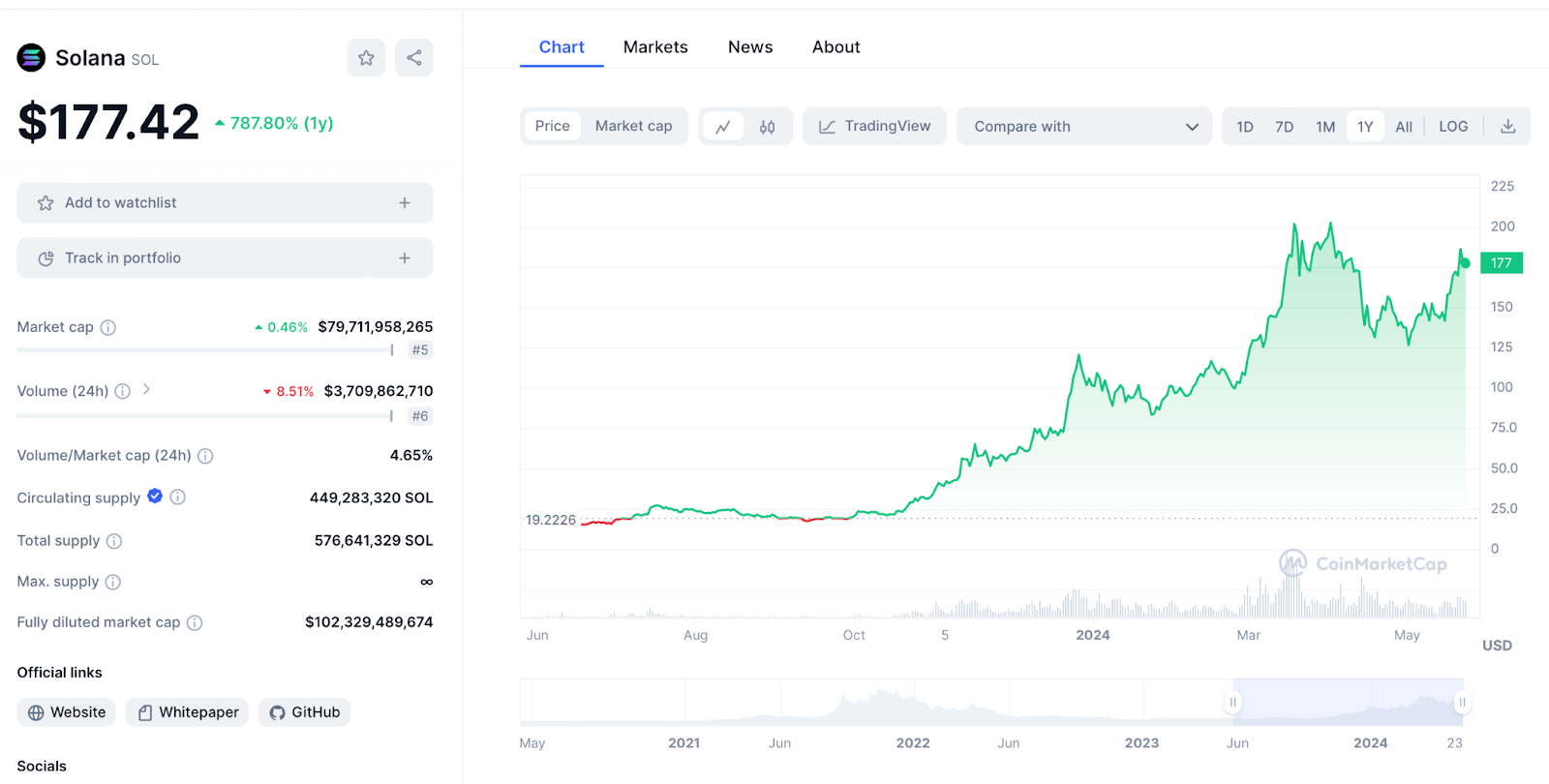The image size is (1549, 784).
Task: Click the Fully diluted market cap info icon
Action: pyautogui.click(x=195, y=622)
